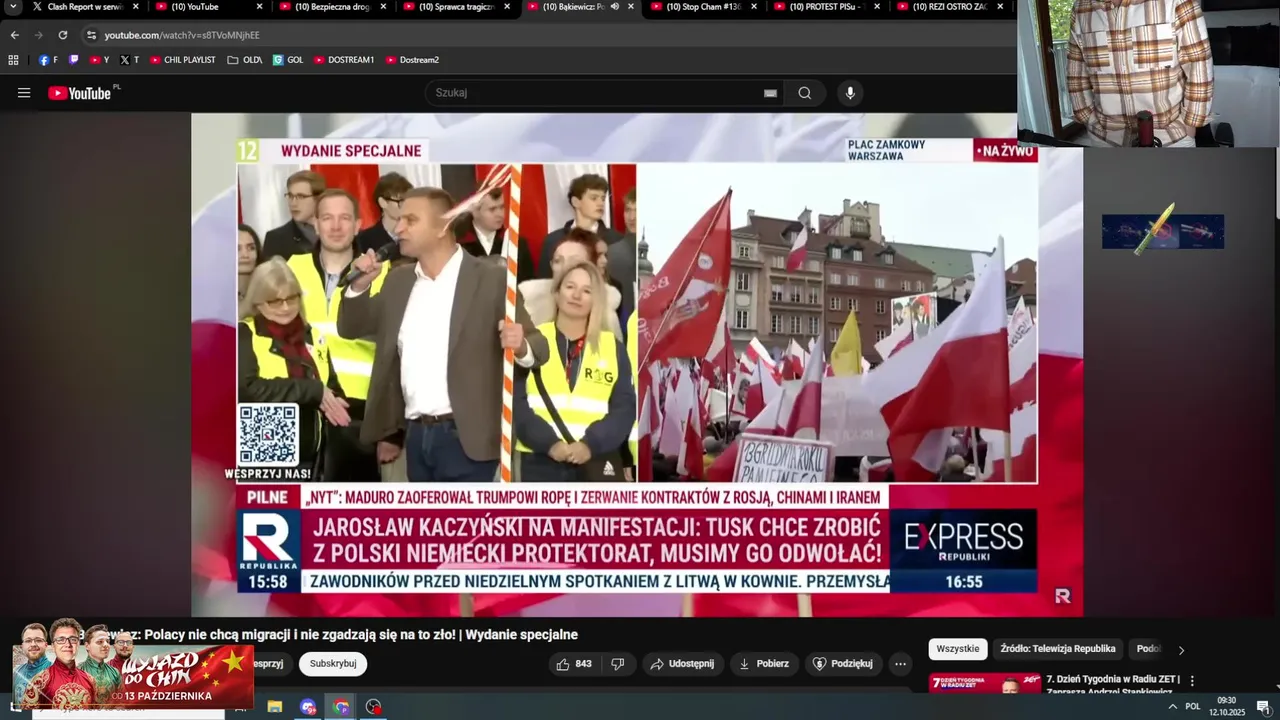
Task: Open the Facebook 'F' bookmark
Action: click(x=48, y=60)
